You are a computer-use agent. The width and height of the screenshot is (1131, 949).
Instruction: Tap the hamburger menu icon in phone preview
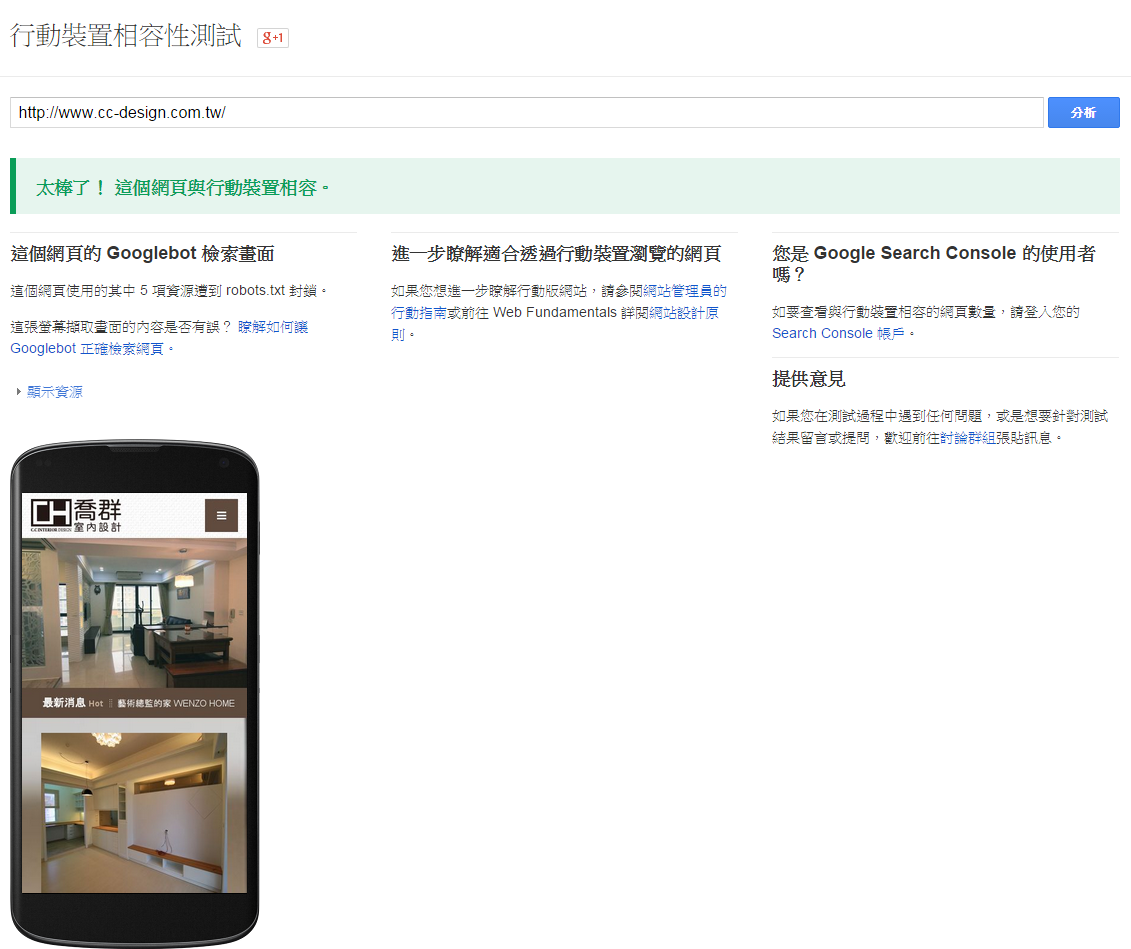point(221,515)
